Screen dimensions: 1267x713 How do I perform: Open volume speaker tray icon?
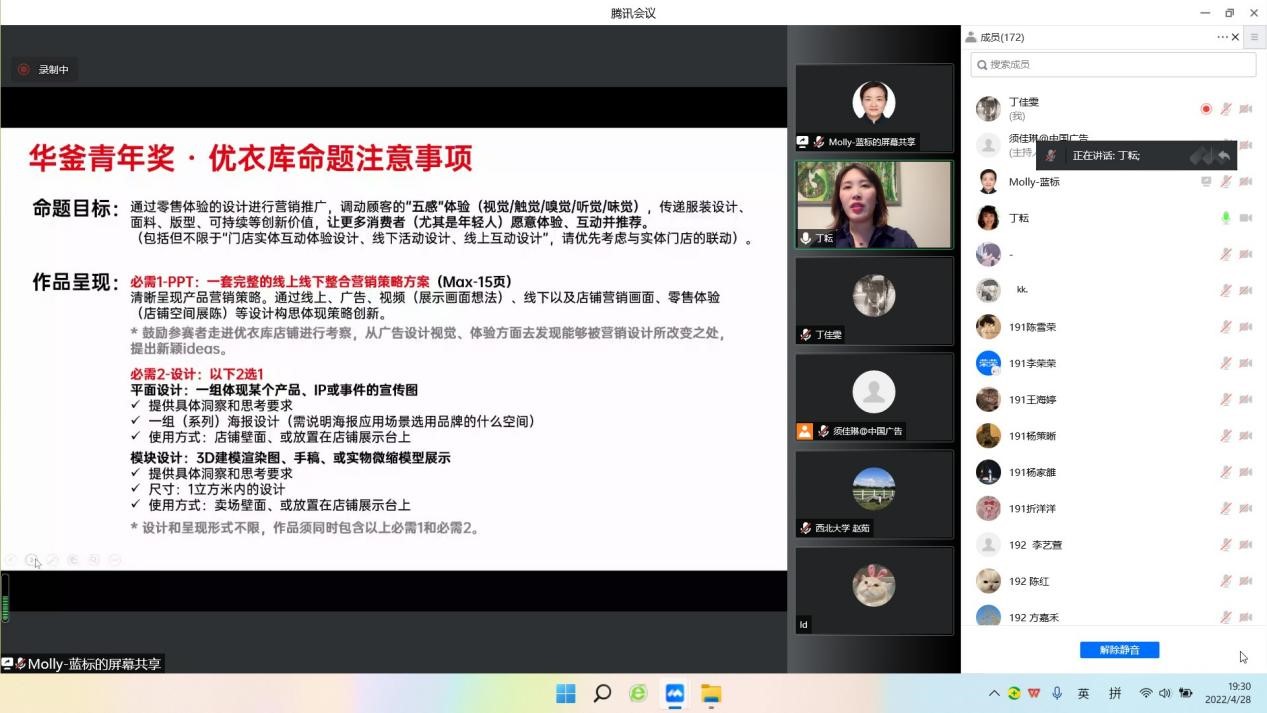pos(1165,693)
